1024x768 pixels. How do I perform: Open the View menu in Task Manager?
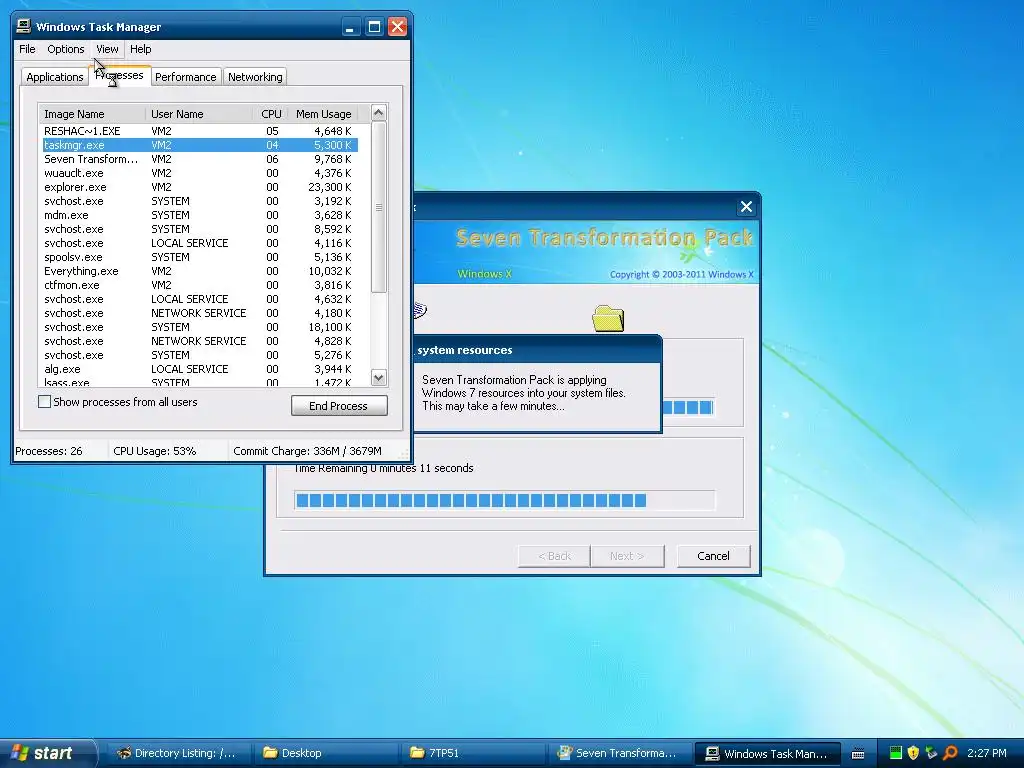point(107,49)
